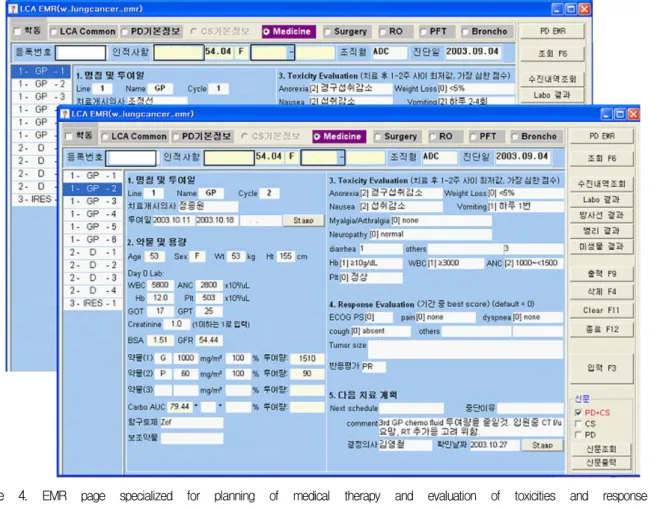Click the 반응평가 field showing PR
The height and width of the screenshot is (509, 657).
373,367
